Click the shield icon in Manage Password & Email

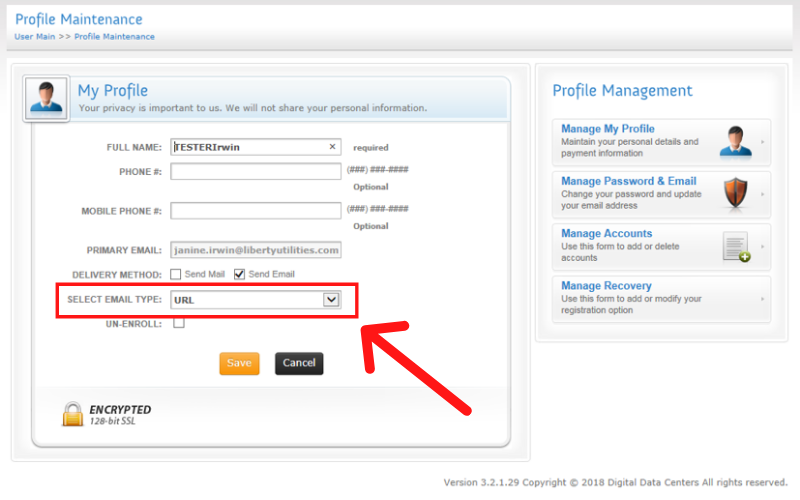736,193
